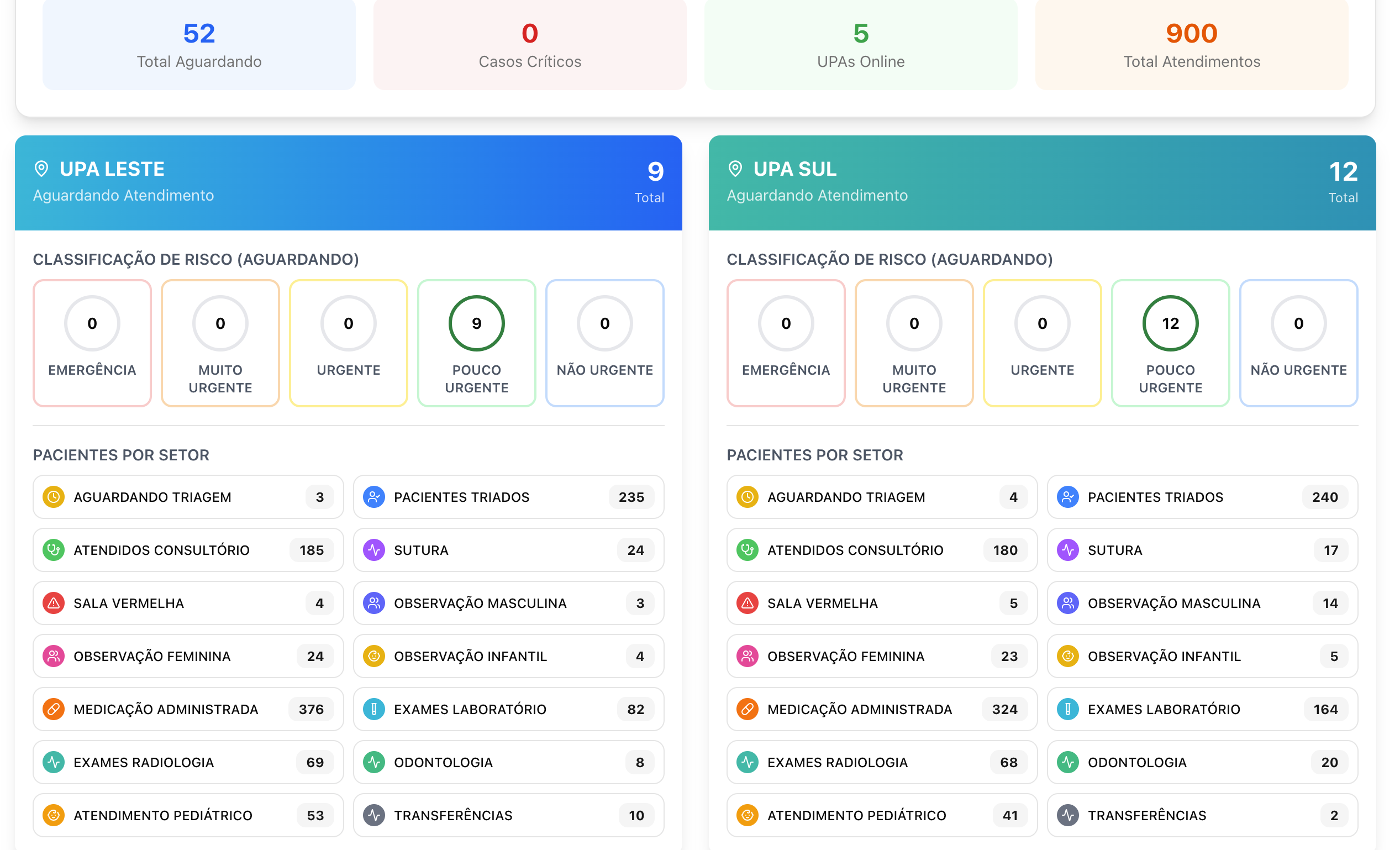
Task: Click UPA LESTE Atendimento Pediátrico count badge
Action: click(x=315, y=815)
